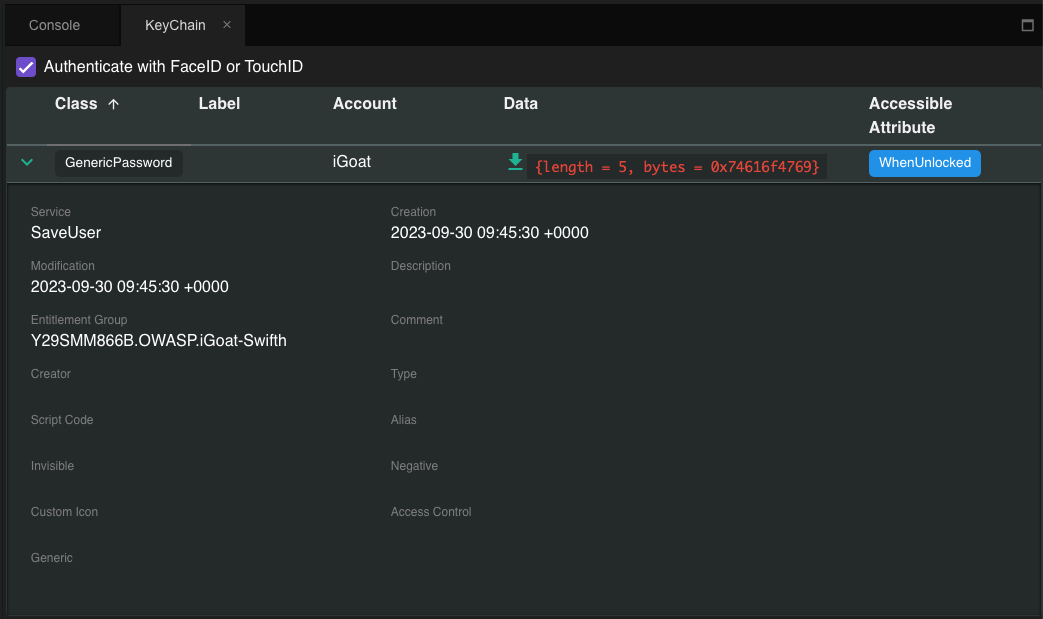Click the WhenUnlocked attribute badge
The image size is (1043, 619).
point(924,163)
